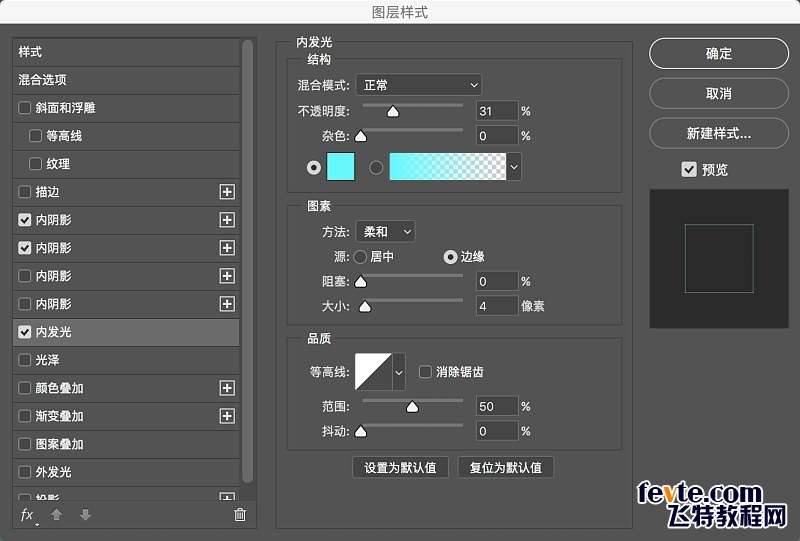Viewport: 800px width, 541px height.
Task: Click the 抖动 percentage input field
Action: [497, 431]
